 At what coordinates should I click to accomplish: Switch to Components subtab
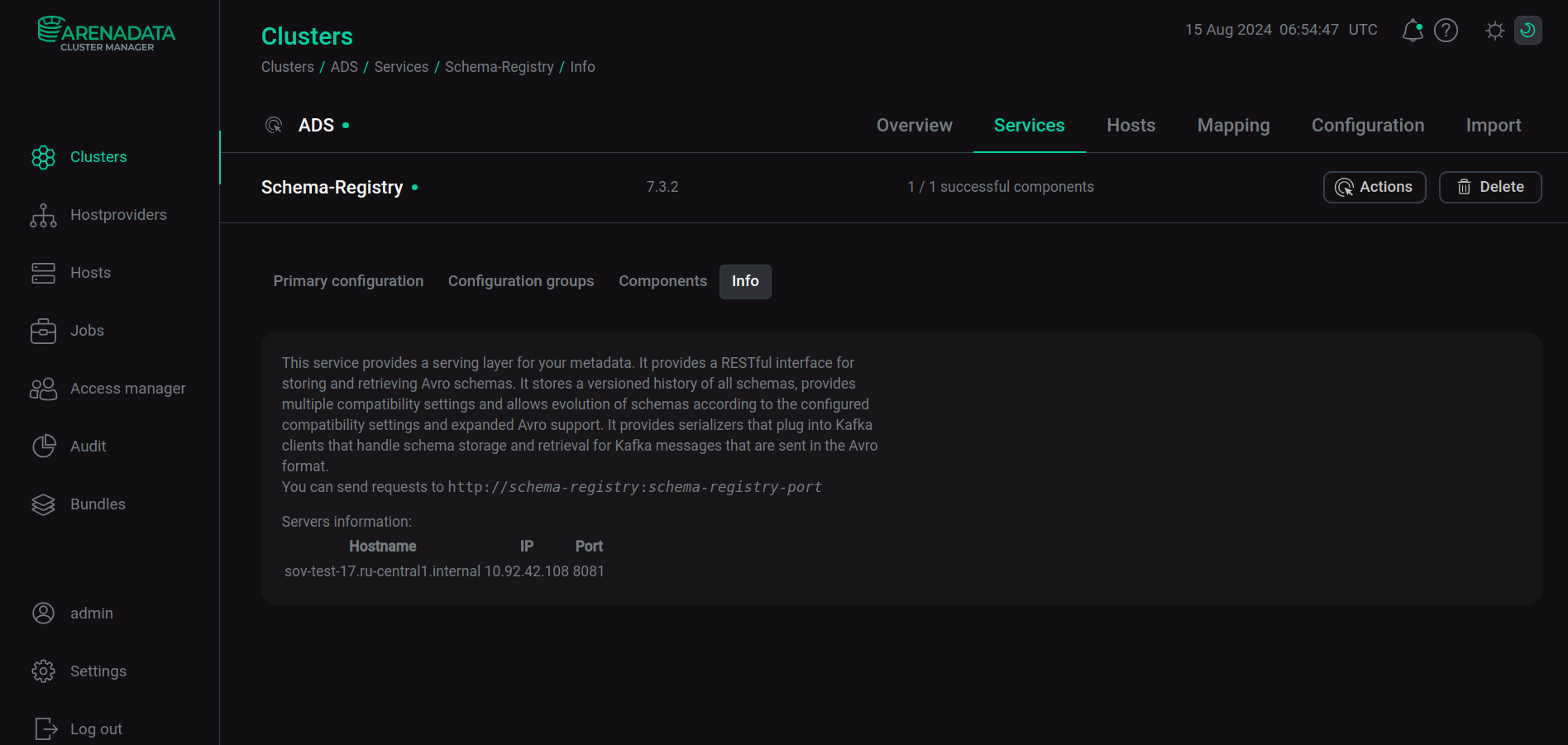tap(662, 281)
